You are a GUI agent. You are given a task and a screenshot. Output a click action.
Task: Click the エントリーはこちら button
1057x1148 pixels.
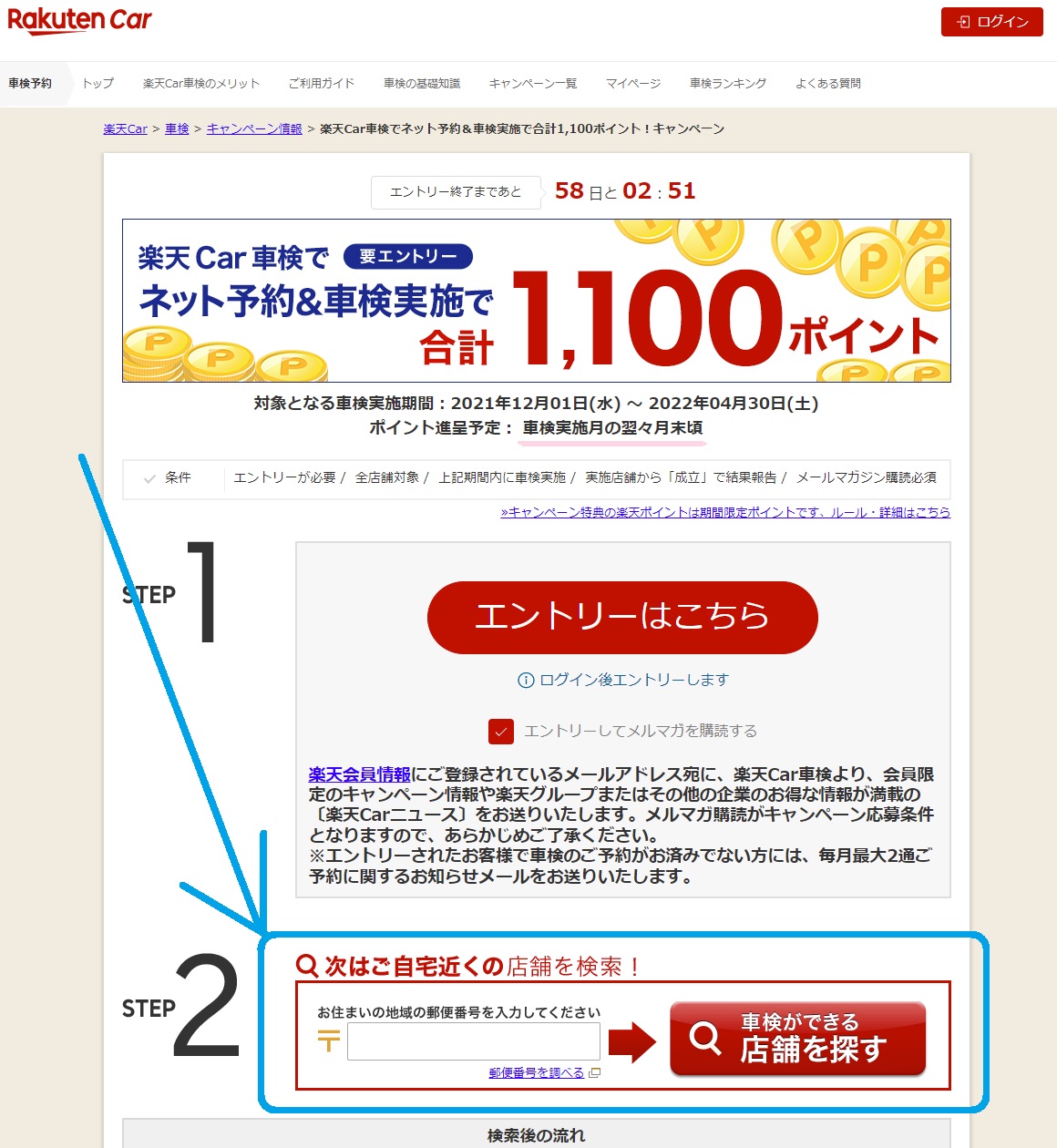622,618
